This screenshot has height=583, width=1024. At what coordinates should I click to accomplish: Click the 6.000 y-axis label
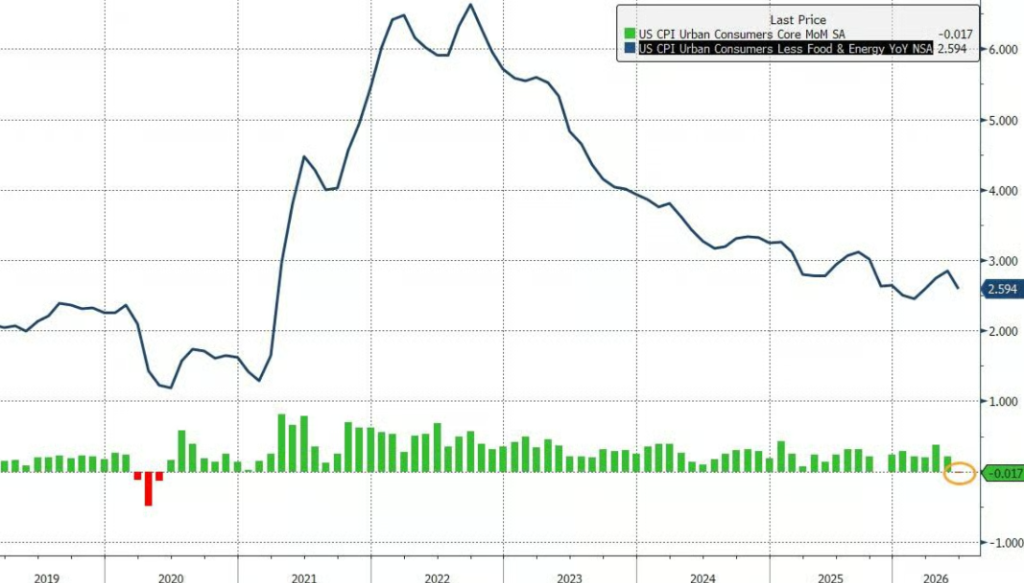pyautogui.click(x=1003, y=50)
